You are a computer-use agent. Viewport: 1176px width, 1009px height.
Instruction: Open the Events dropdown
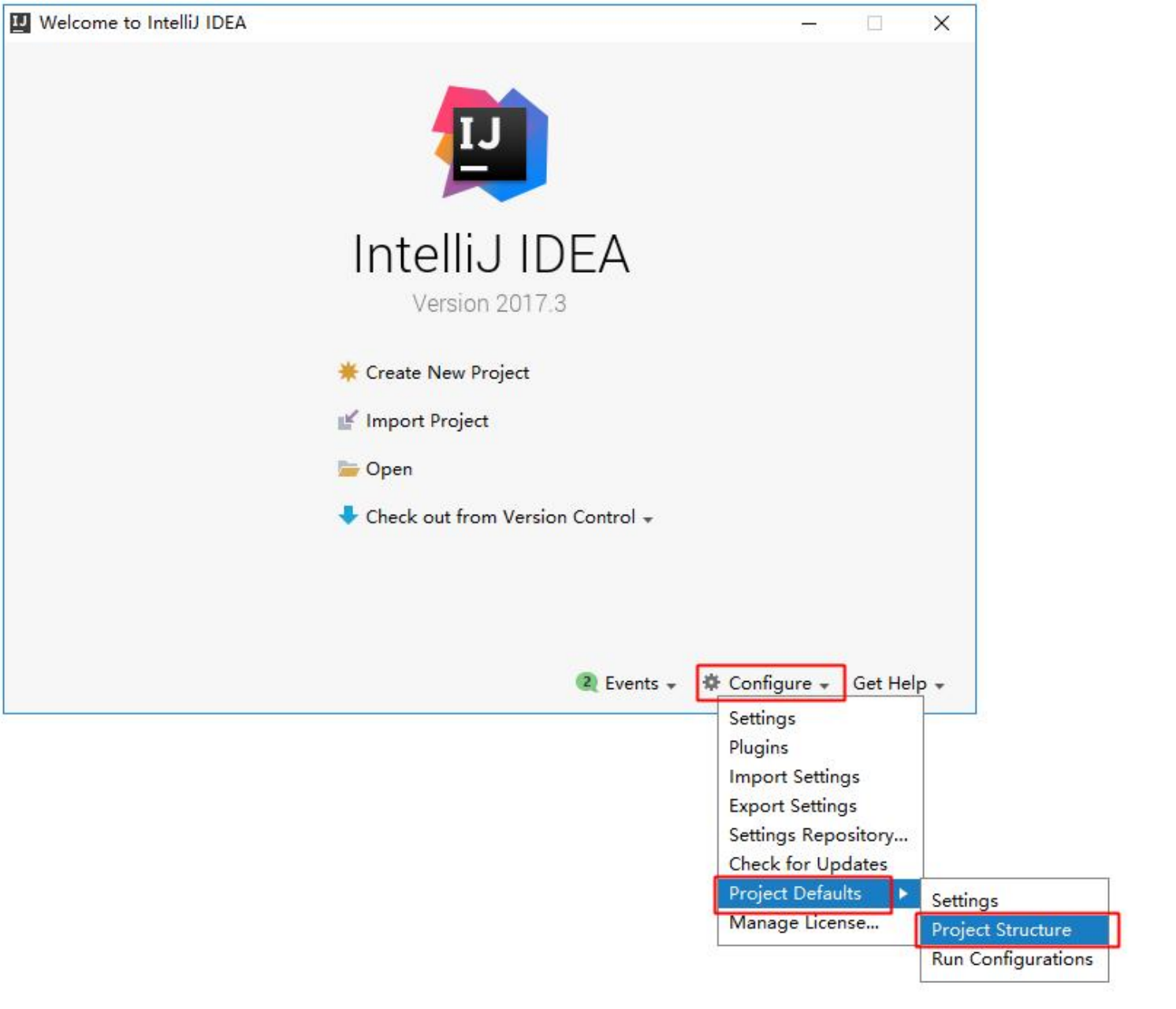tap(640, 683)
